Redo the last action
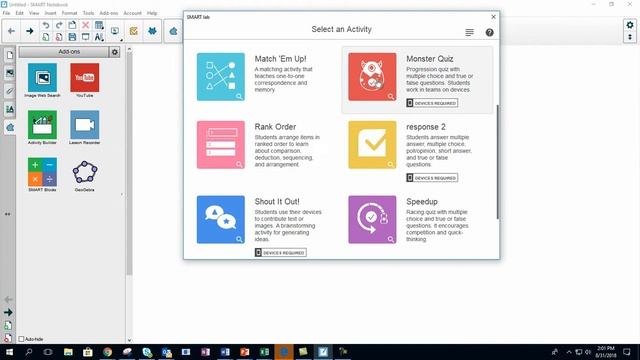The height and width of the screenshot is (360, 640). click(x=59, y=25)
